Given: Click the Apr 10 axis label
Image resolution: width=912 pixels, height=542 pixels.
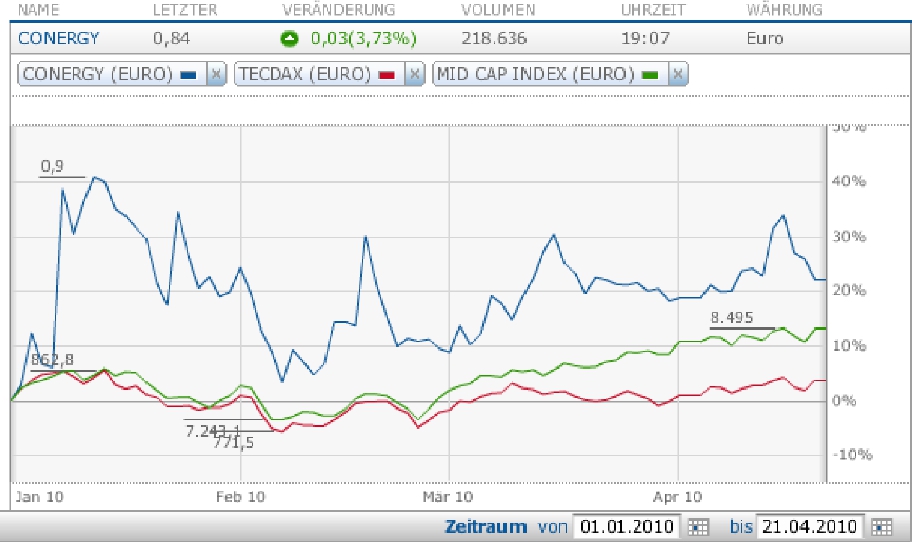Looking at the screenshot, I should 677,497.
